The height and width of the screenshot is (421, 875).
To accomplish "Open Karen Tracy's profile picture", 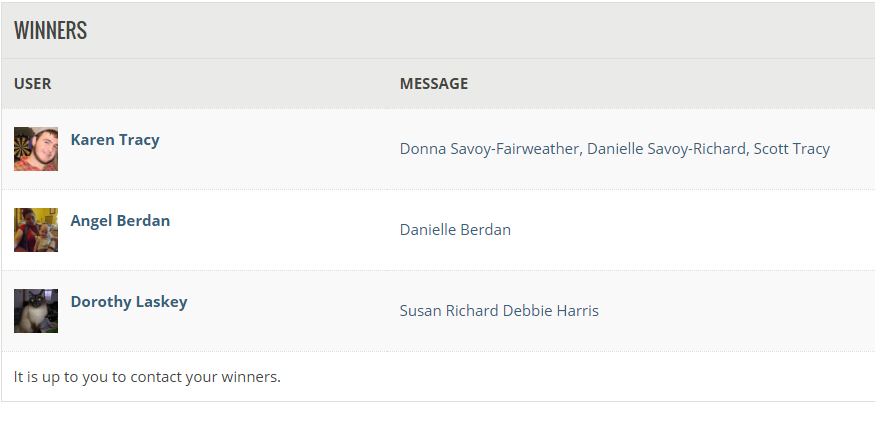I will click(36, 149).
